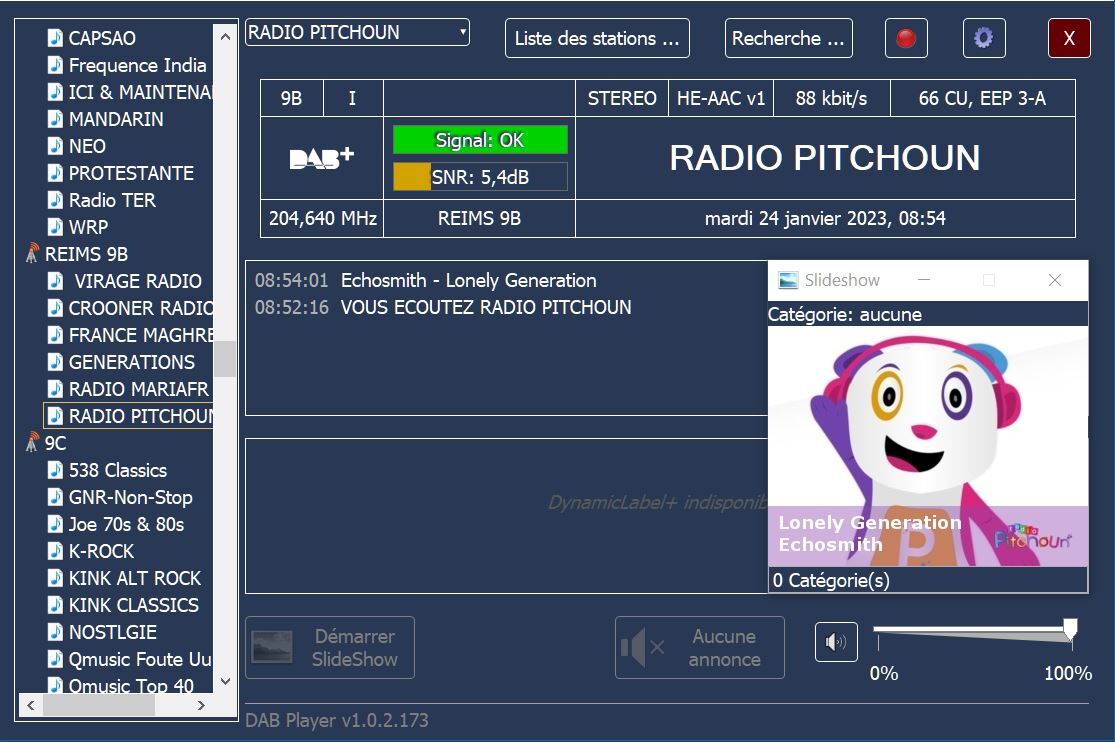The image size is (1115, 742).
Task: Click the GENERATIONS music icon
Action: pos(55,362)
